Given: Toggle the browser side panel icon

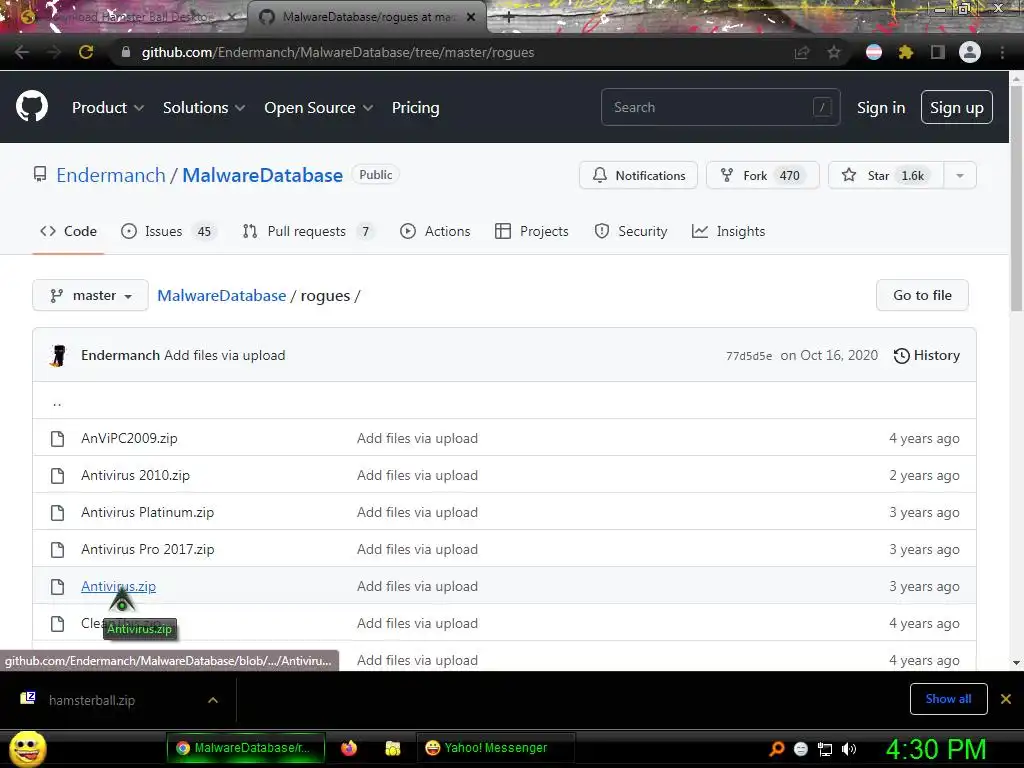Looking at the screenshot, I should pos(938,52).
